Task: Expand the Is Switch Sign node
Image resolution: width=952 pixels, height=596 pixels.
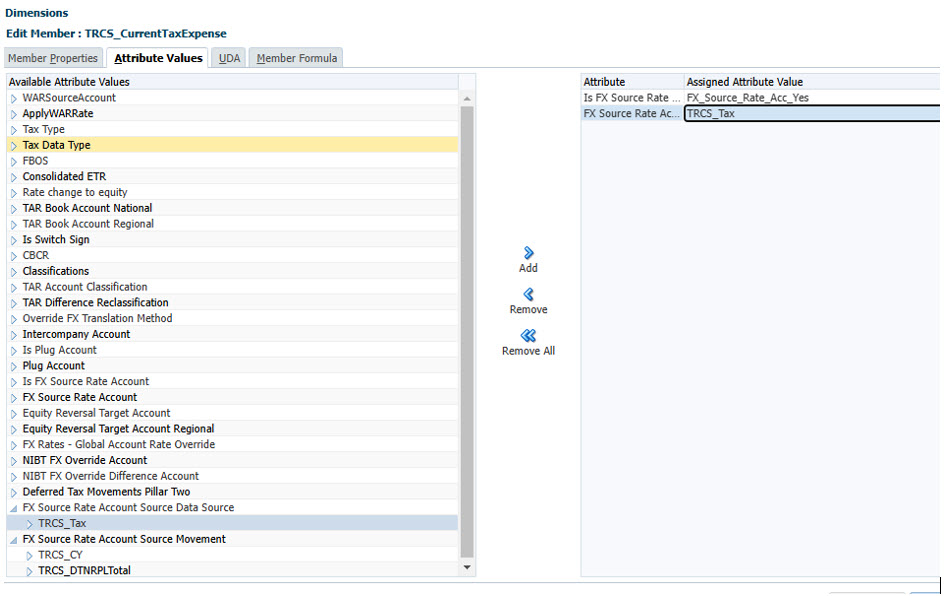Action: pos(14,240)
